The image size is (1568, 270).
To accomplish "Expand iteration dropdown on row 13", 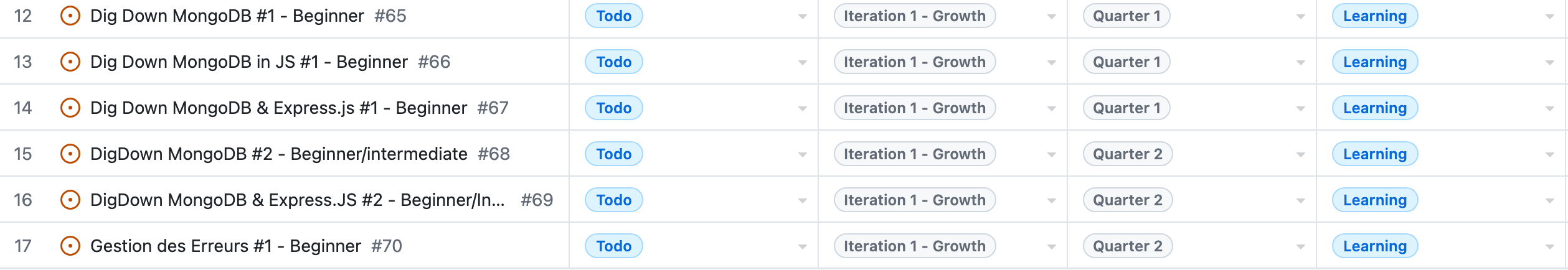I will pyautogui.click(x=1051, y=63).
